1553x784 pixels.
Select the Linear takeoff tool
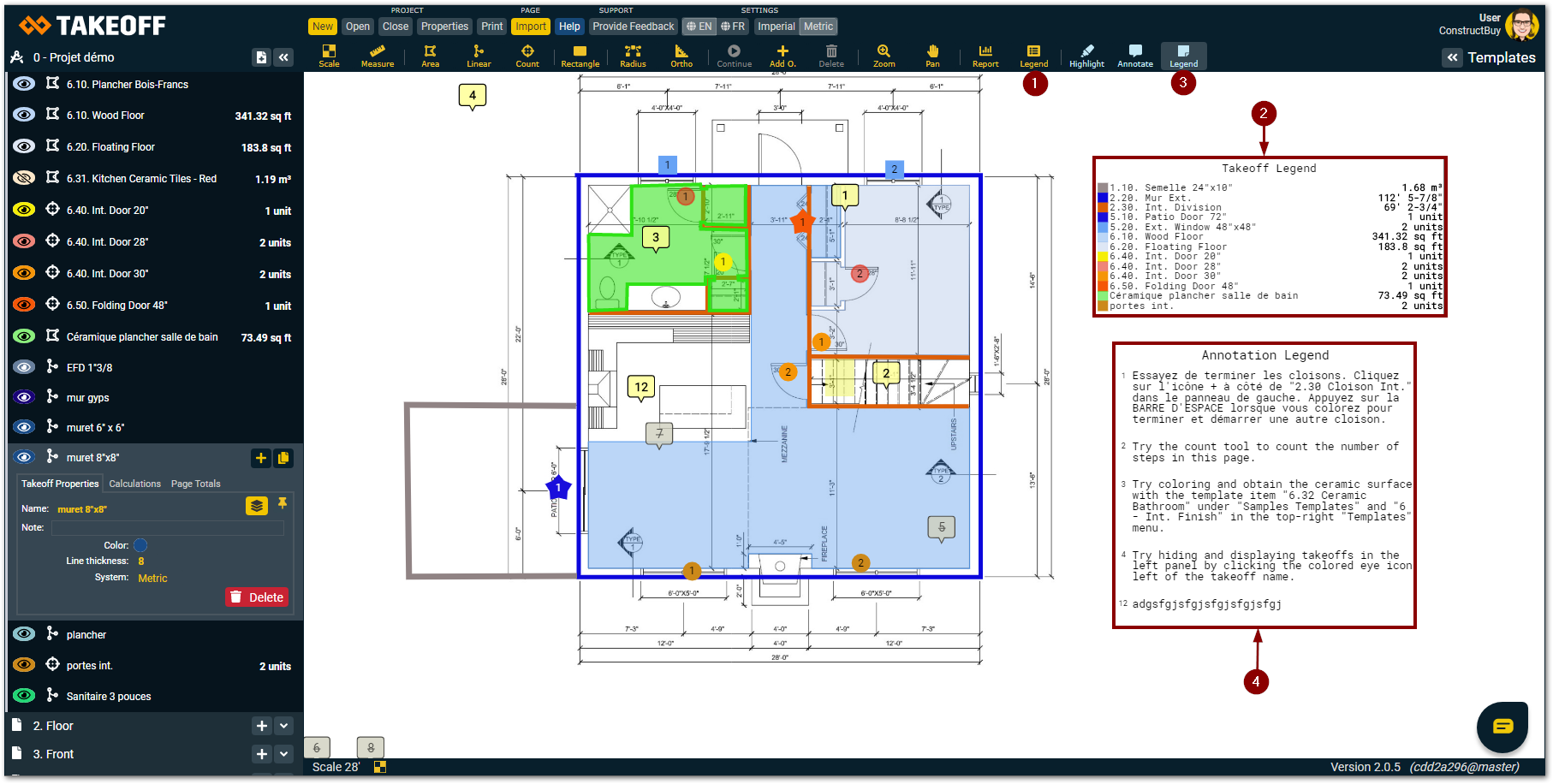coord(479,56)
